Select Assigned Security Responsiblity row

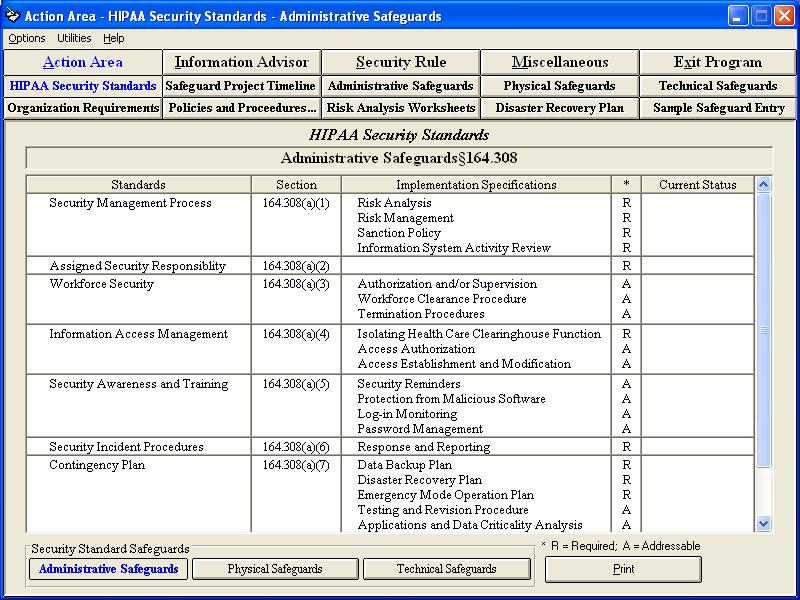(x=137, y=266)
